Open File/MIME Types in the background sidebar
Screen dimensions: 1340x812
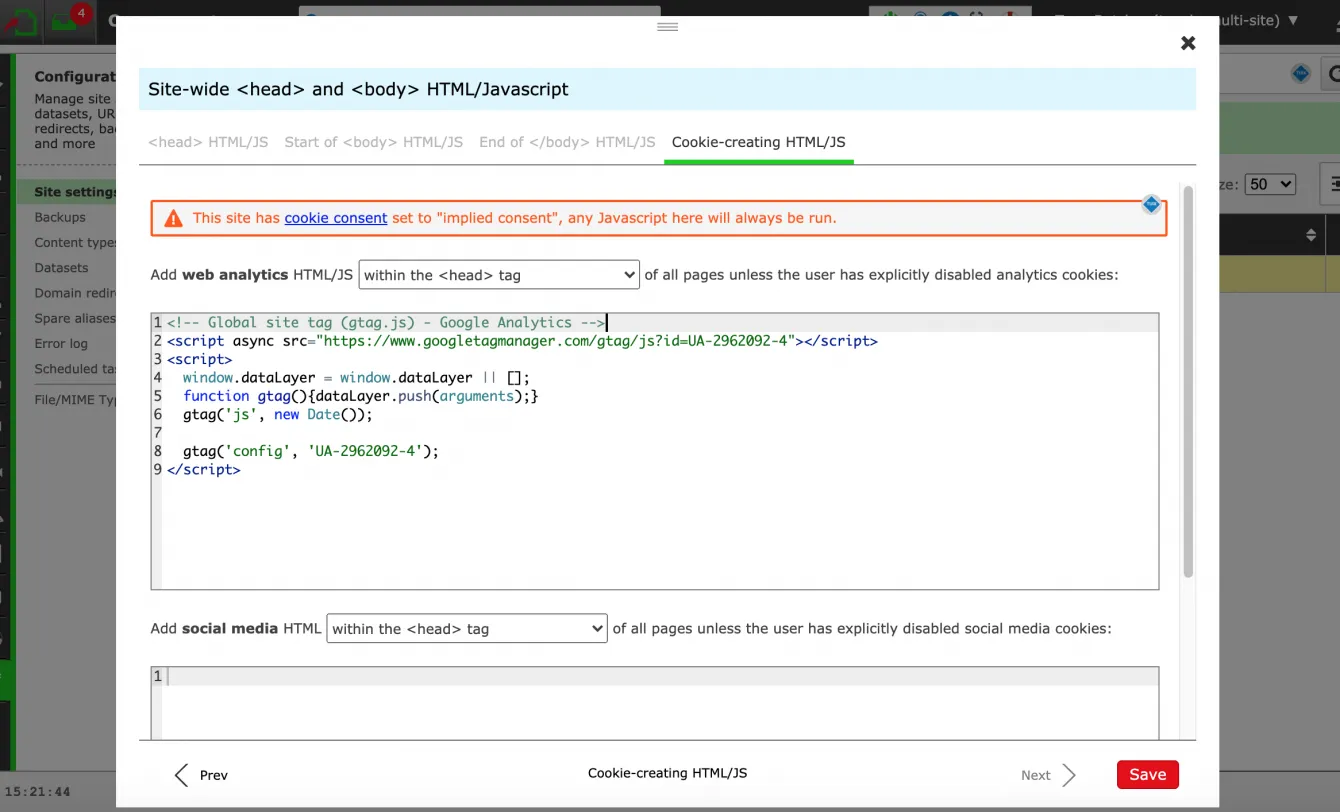(x=75, y=400)
